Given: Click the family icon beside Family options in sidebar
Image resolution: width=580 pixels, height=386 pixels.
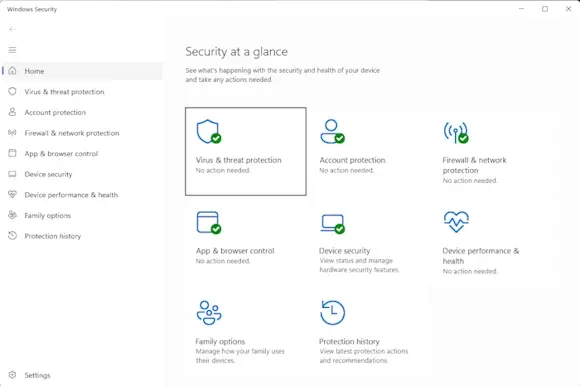Looking at the screenshot, I should (x=12, y=215).
